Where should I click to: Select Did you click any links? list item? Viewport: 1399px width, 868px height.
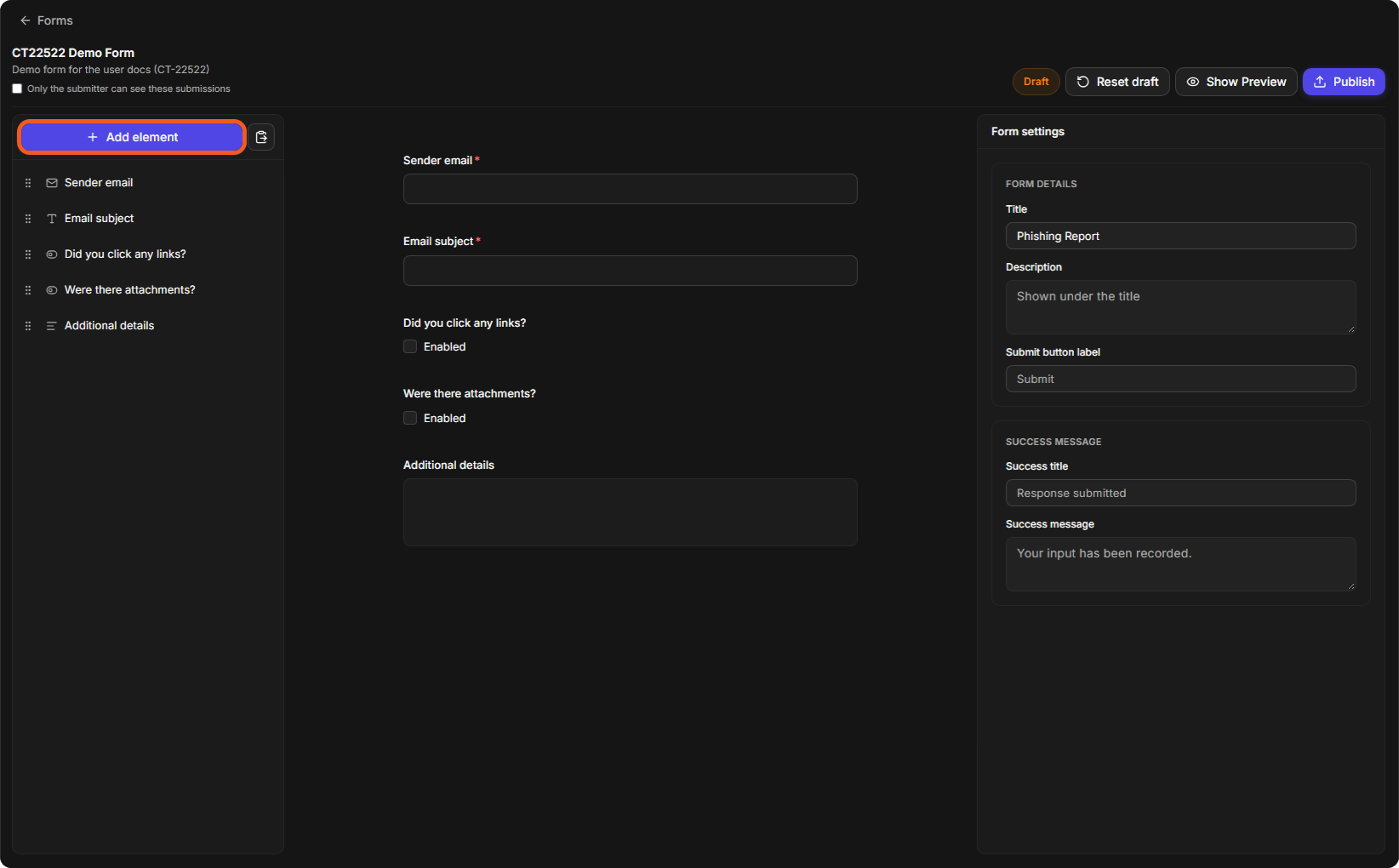tap(148, 254)
